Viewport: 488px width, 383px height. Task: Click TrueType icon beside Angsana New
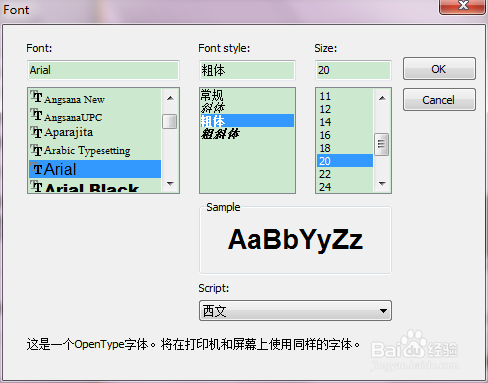pyautogui.click(x=36, y=97)
